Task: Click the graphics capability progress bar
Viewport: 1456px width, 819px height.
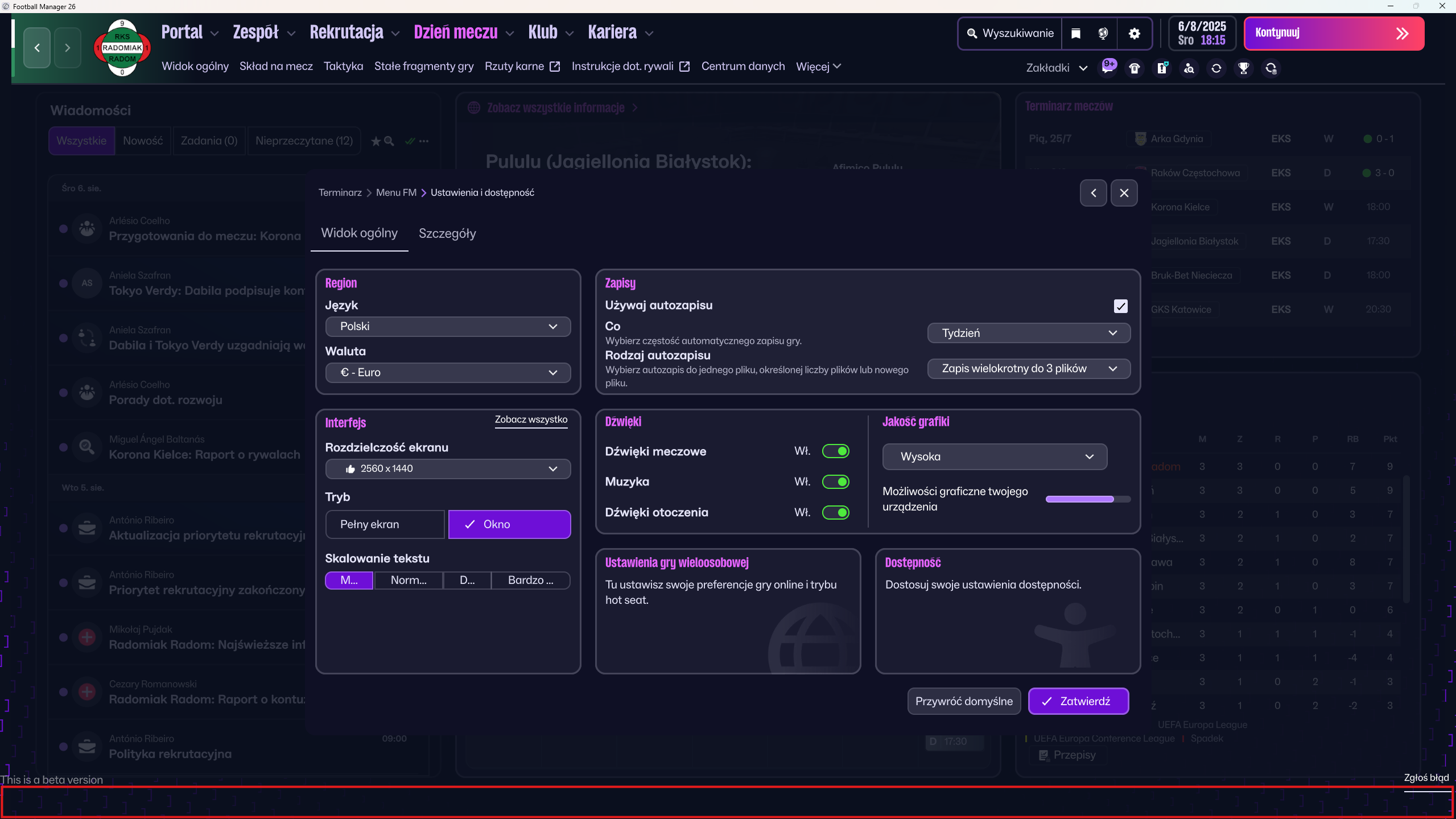Action: [x=1088, y=499]
